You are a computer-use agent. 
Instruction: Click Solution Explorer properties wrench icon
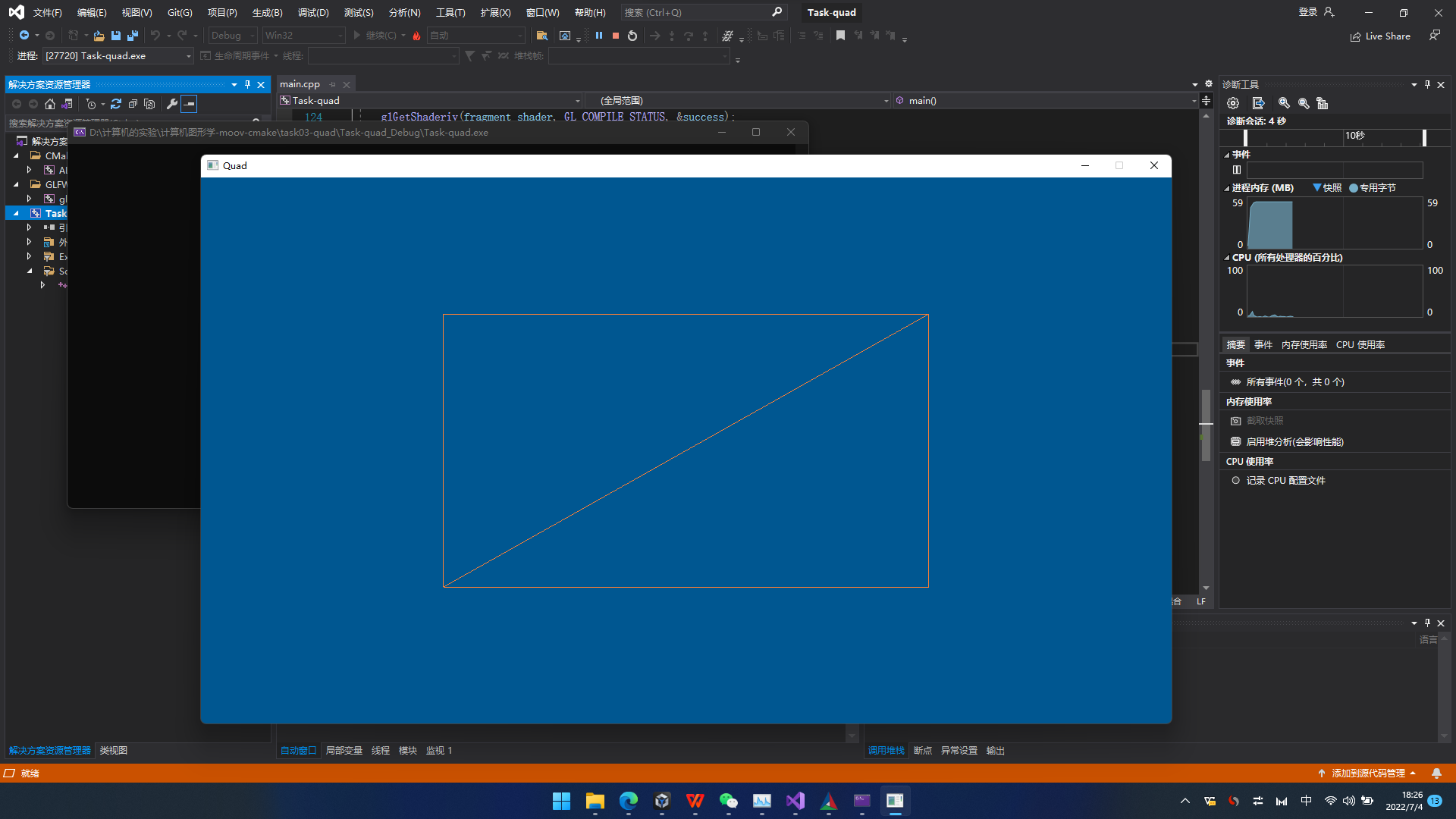[x=172, y=104]
